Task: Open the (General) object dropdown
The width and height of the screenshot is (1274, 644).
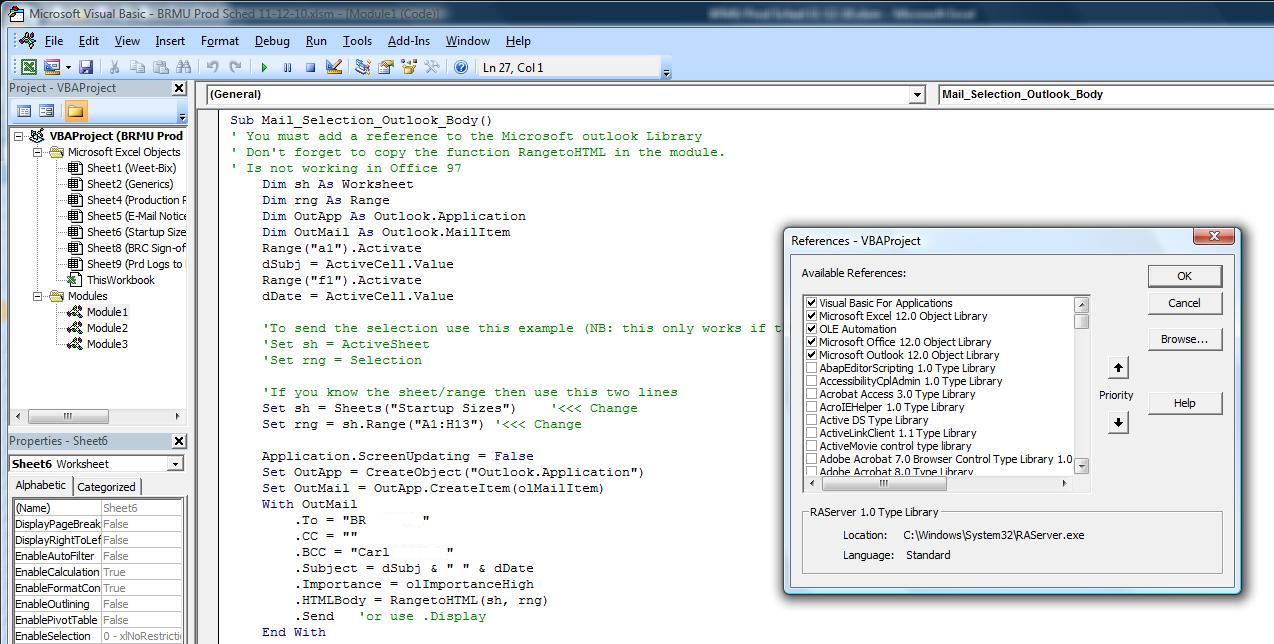Action: [917, 95]
